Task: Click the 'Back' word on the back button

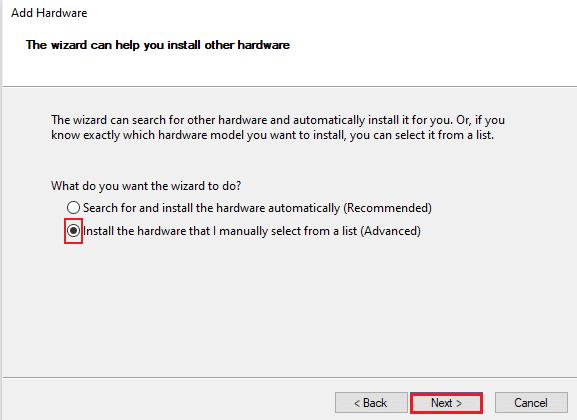Action: [375, 403]
